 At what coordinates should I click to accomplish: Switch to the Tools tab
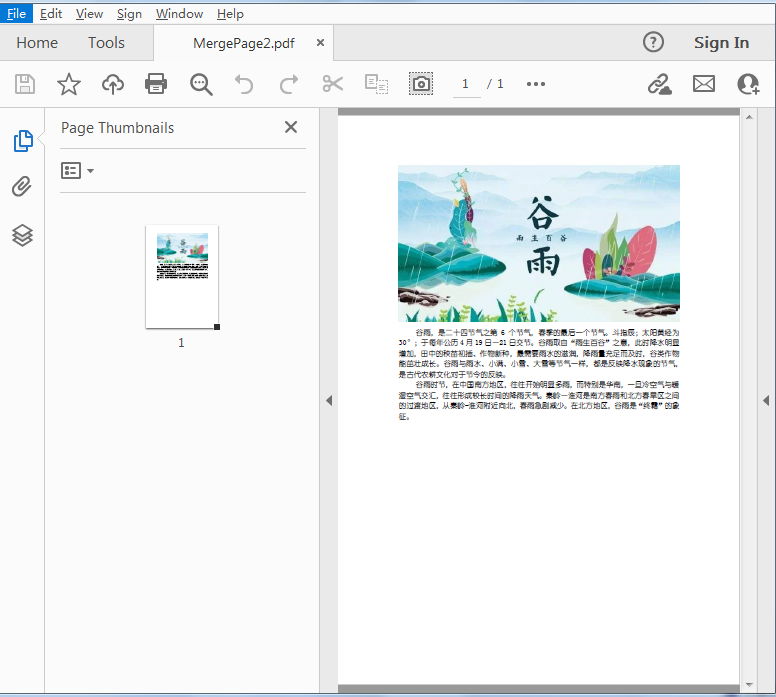[106, 42]
